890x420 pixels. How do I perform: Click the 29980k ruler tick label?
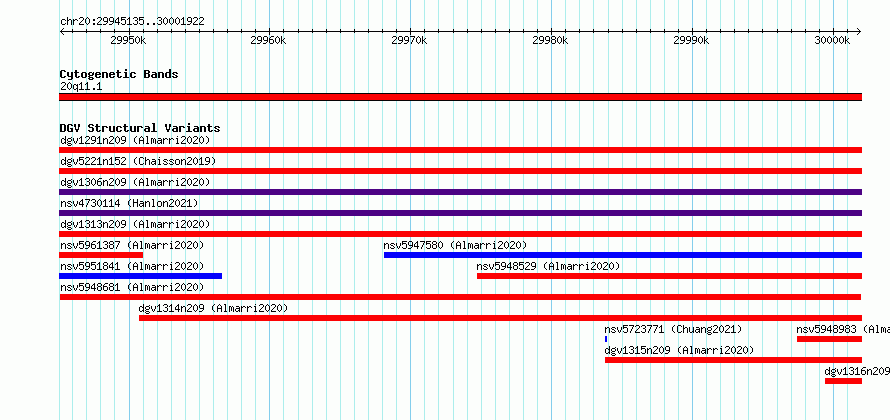[x=550, y=40]
